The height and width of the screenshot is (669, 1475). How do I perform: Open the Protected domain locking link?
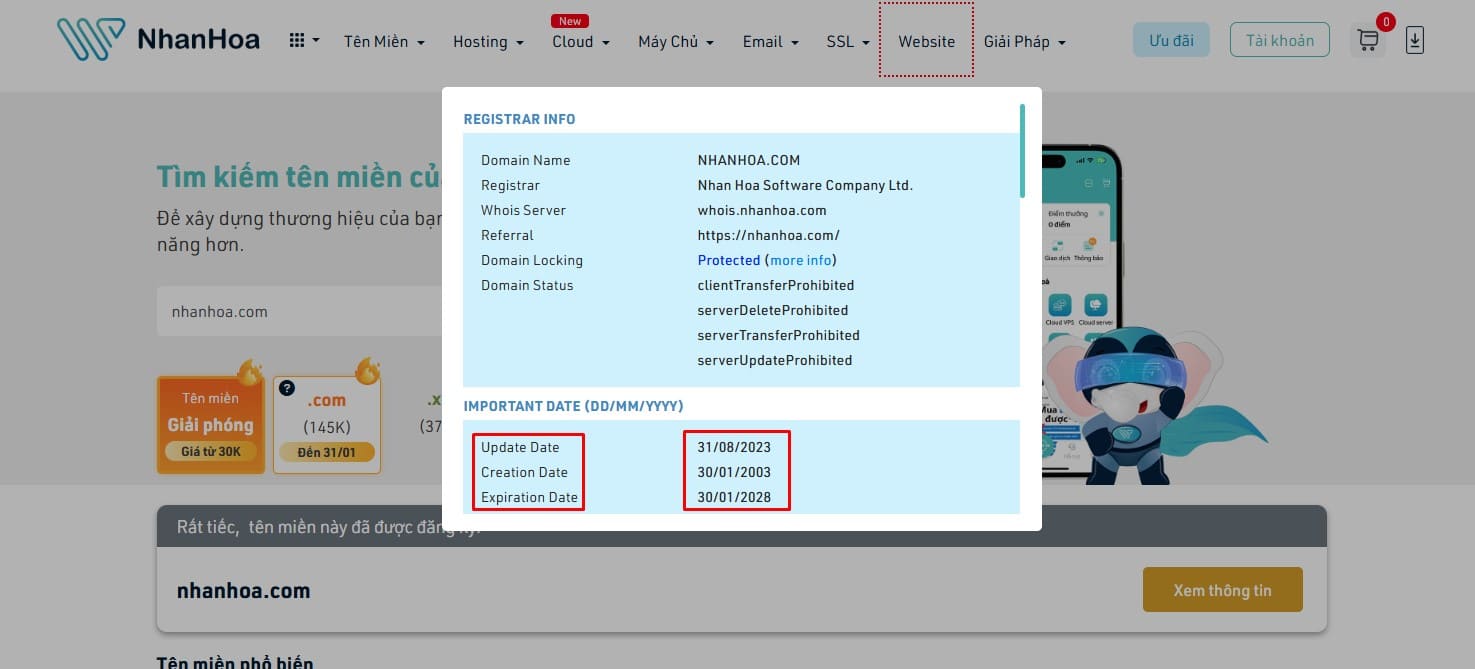[x=728, y=260]
